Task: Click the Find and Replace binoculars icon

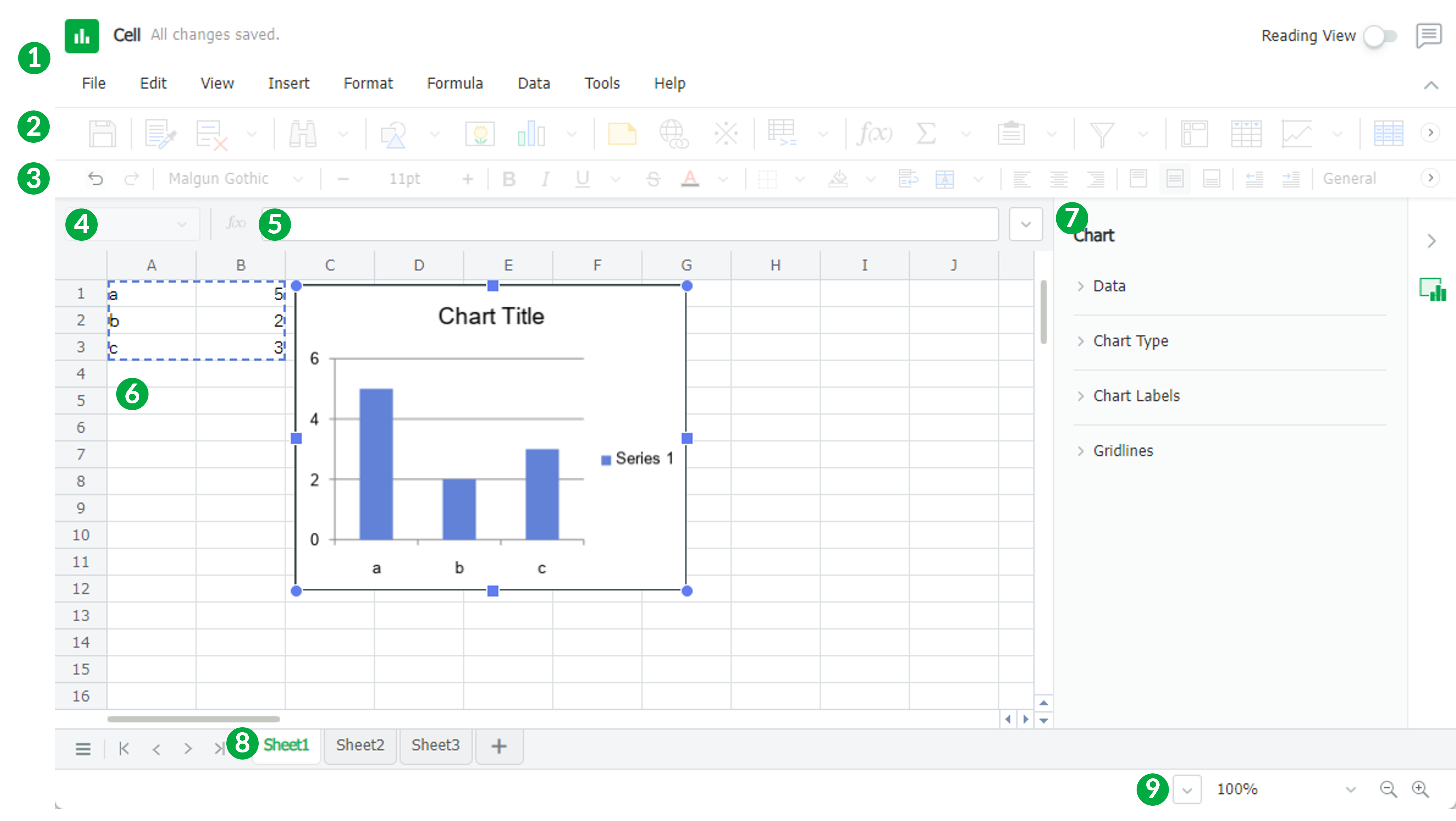Action: (303, 134)
